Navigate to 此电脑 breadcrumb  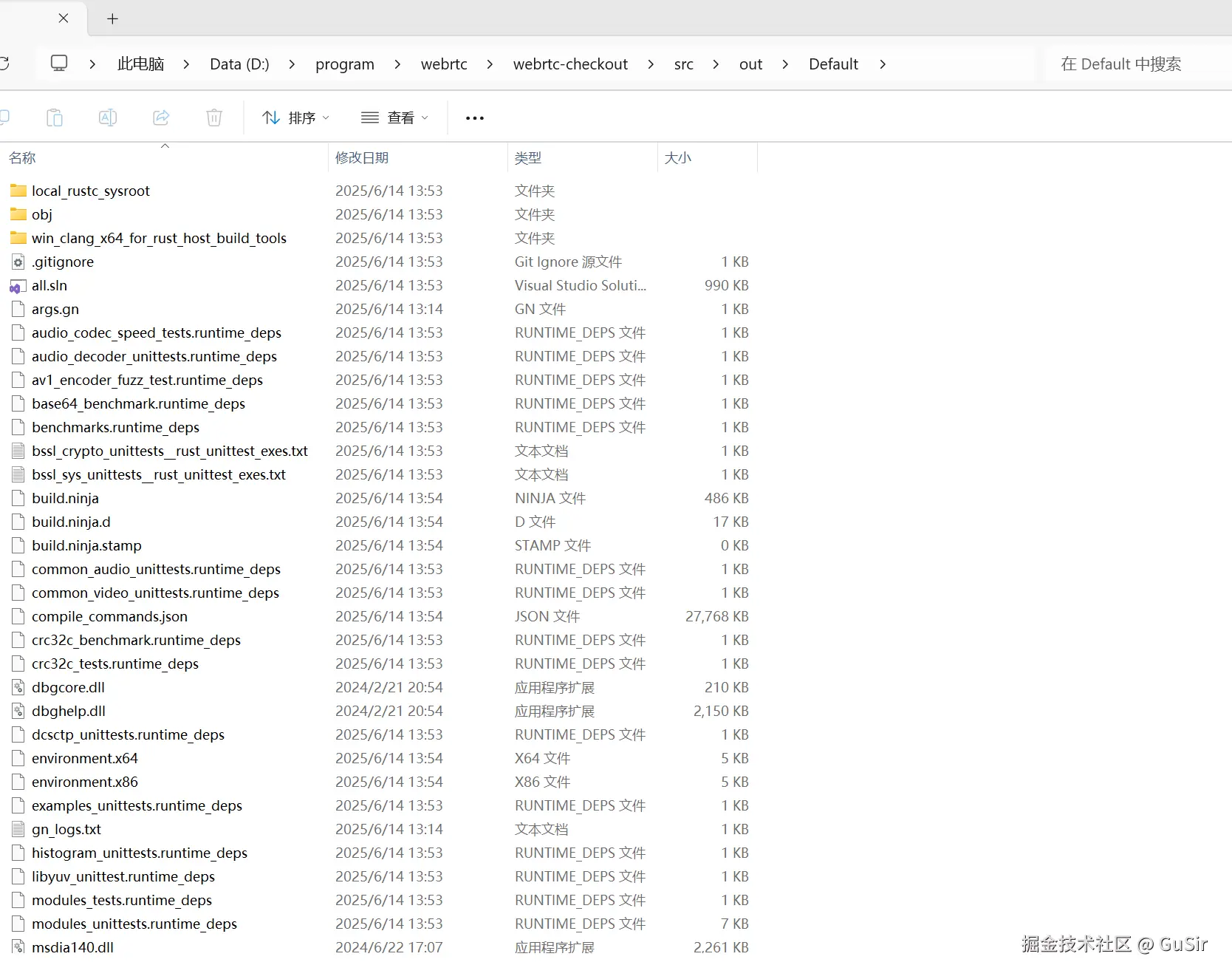click(140, 64)
